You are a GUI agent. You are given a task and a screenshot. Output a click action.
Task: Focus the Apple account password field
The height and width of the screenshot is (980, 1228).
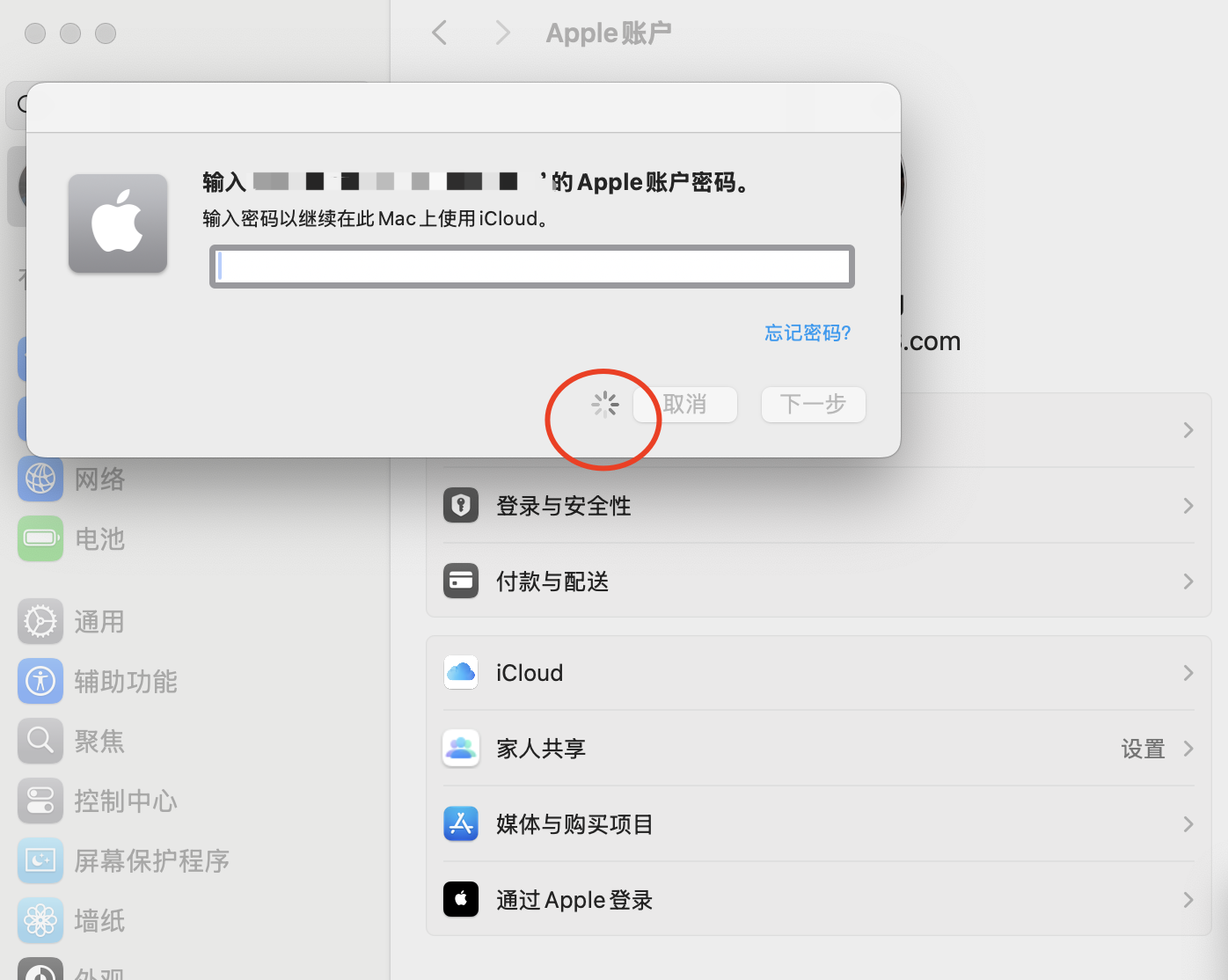click(x=532, y=267)
